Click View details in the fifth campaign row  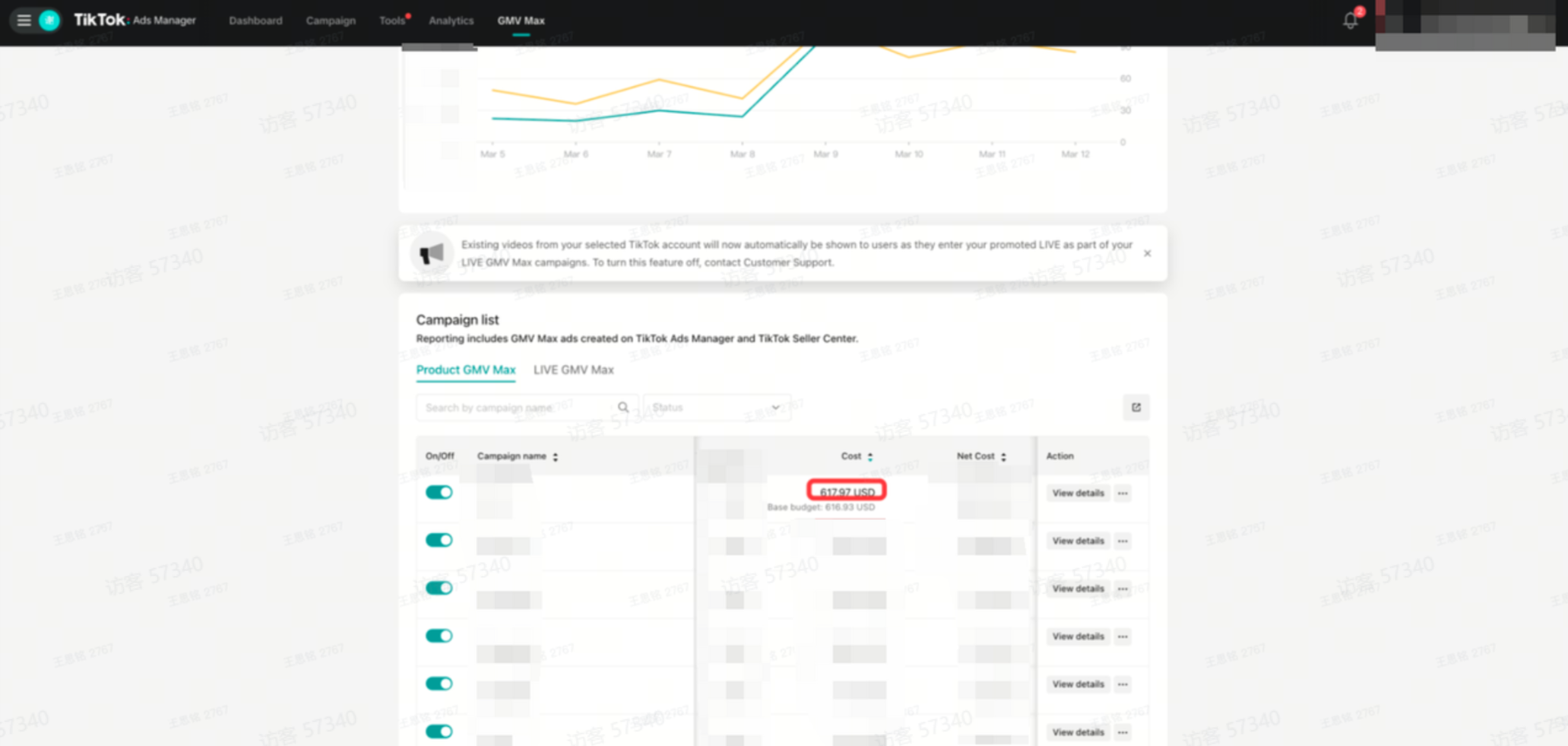coord(1078,684)
